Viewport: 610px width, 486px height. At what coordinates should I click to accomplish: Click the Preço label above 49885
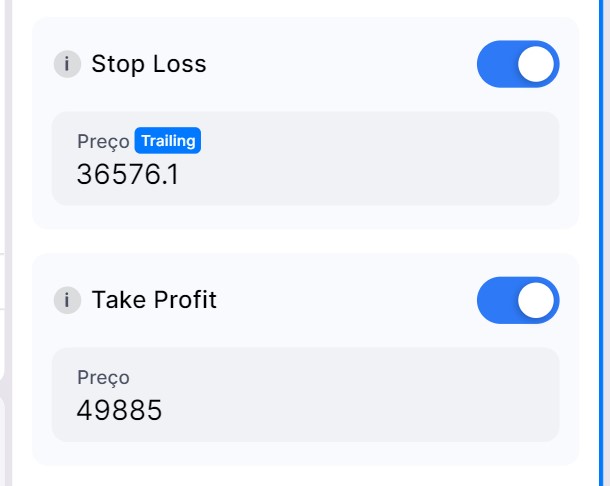(x=103, y=378)
